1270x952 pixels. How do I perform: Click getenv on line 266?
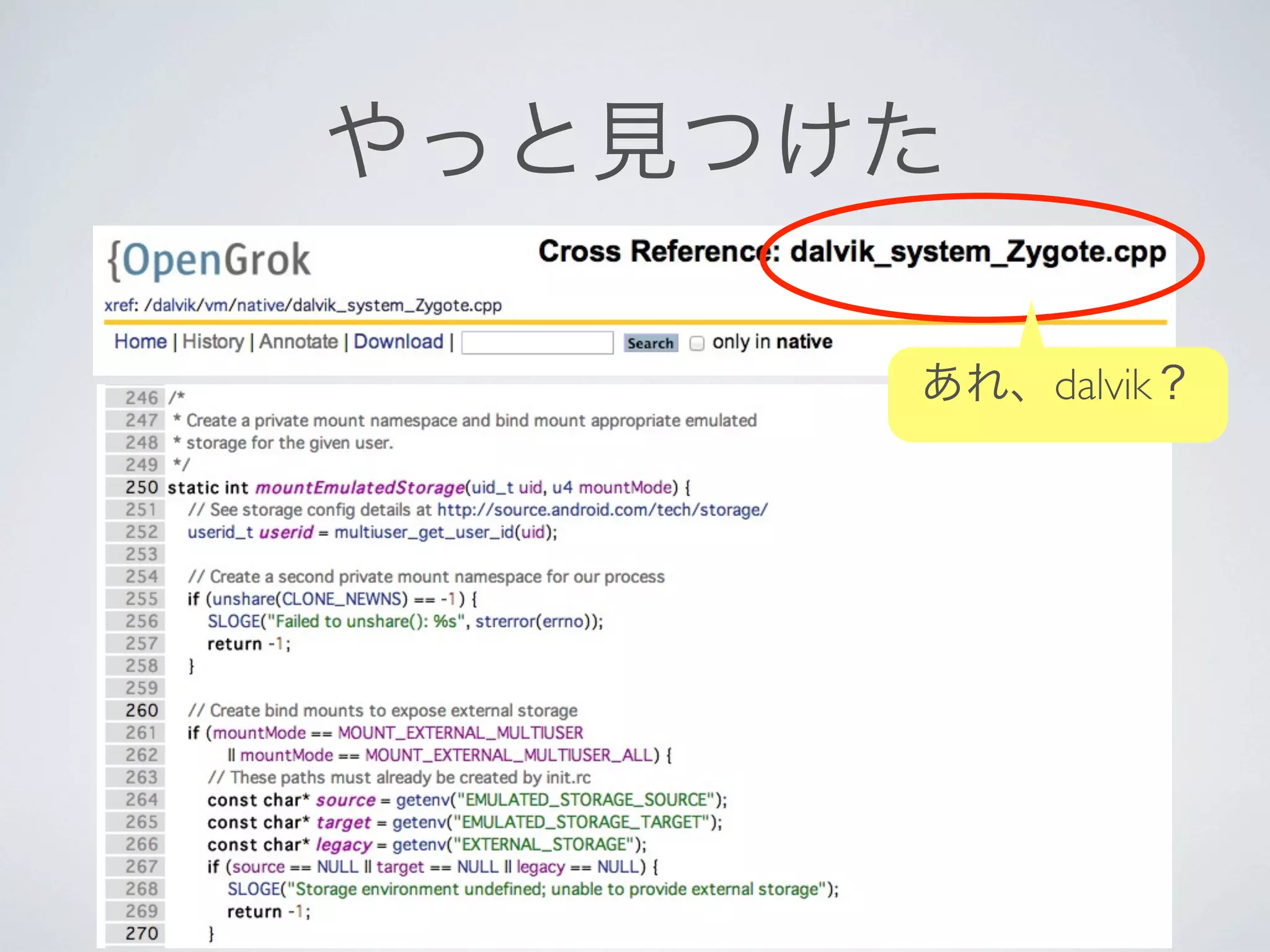click(419, 845)
